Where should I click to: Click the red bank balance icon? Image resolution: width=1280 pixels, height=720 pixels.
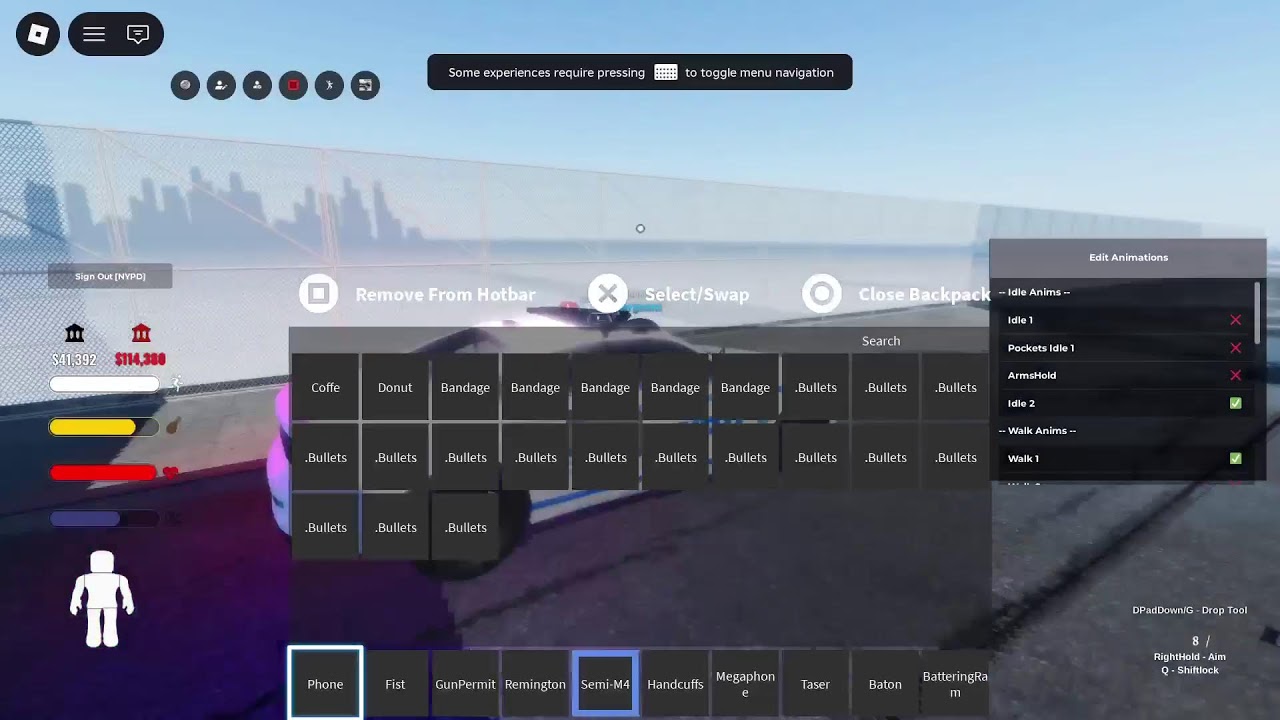click(x=141, y=333)
